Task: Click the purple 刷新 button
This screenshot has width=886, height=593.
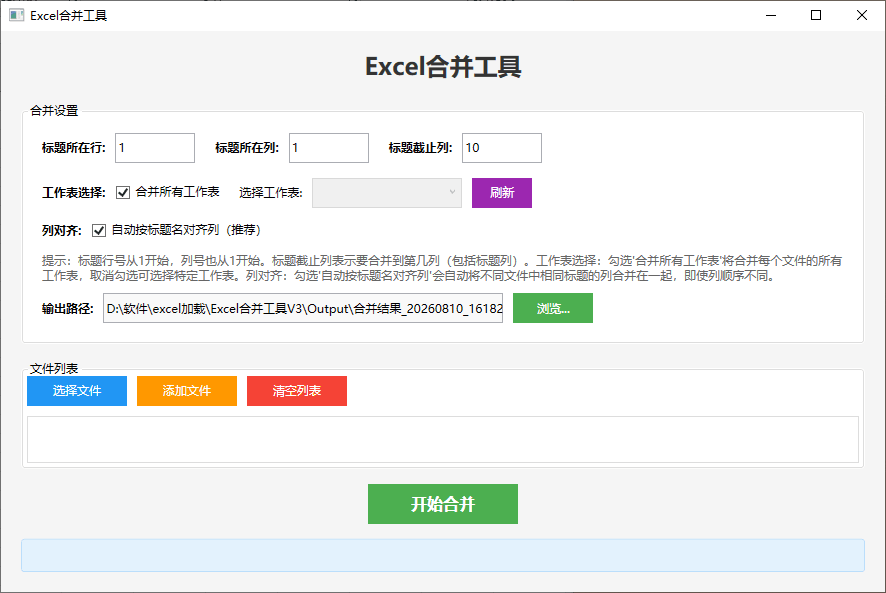Action: [x=502, y=193]
